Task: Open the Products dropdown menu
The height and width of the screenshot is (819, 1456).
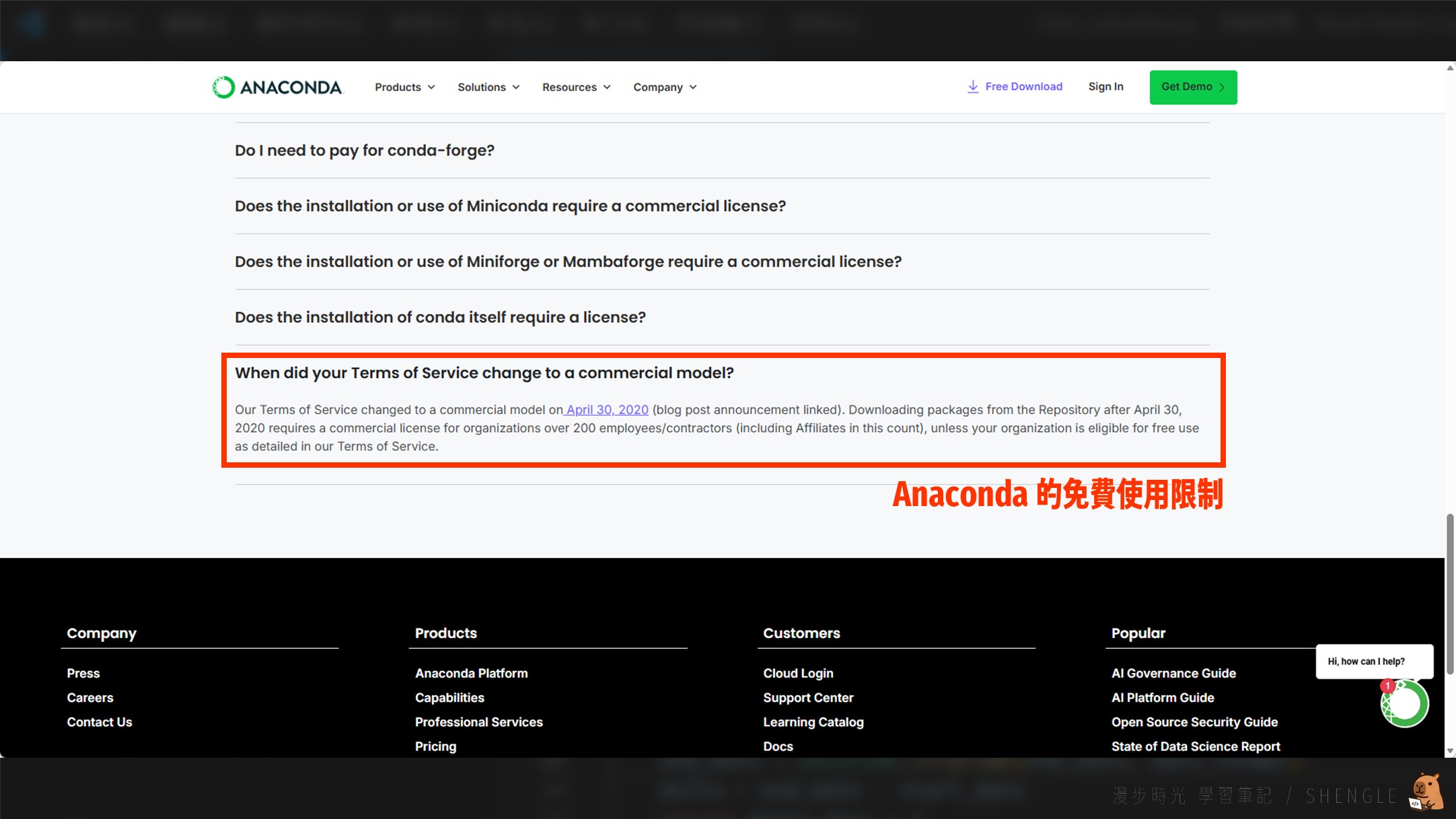Action: click(x=405, y=87)
